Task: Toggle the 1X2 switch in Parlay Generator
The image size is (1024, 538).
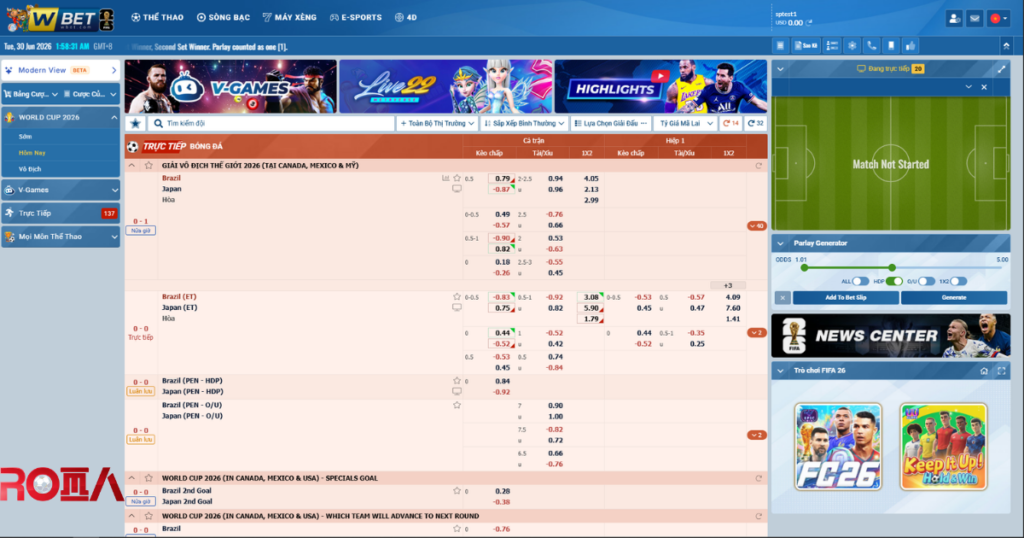Action: tap(958, 281)
